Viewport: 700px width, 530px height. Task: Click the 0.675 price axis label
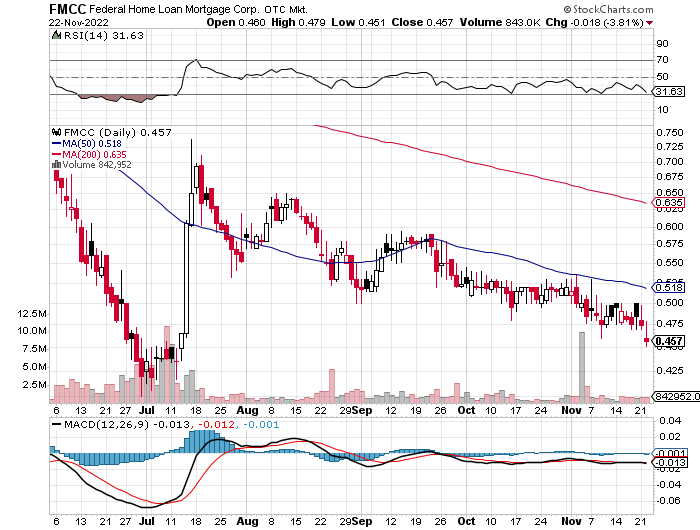click(670, 177)
